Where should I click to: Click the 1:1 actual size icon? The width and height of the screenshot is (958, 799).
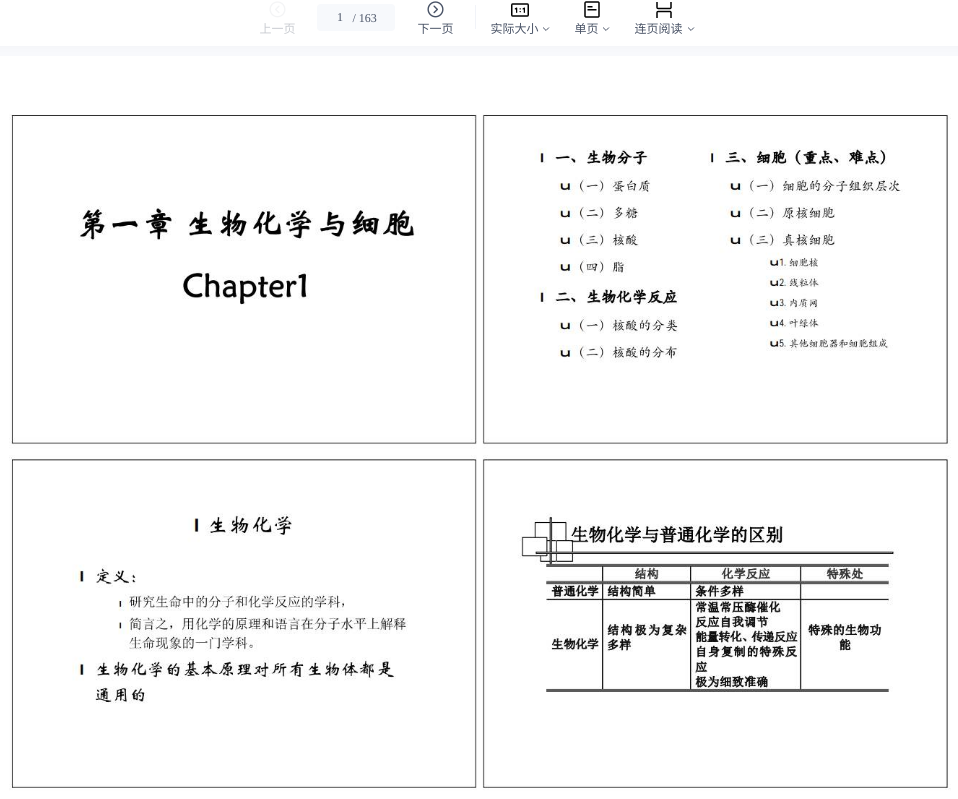519,10
